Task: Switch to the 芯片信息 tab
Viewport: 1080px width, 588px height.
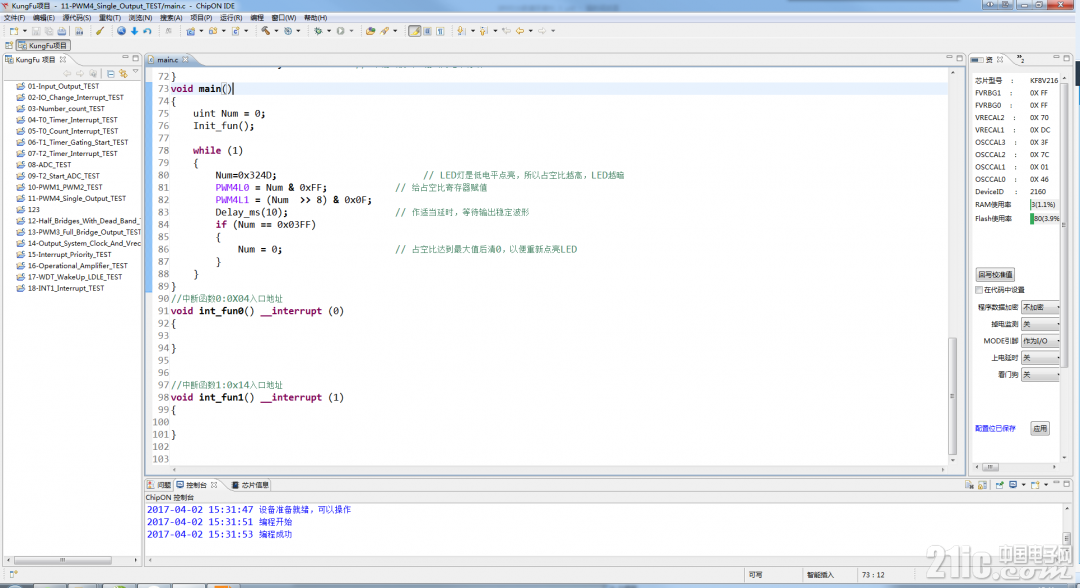Action: [x=250, y=485]
